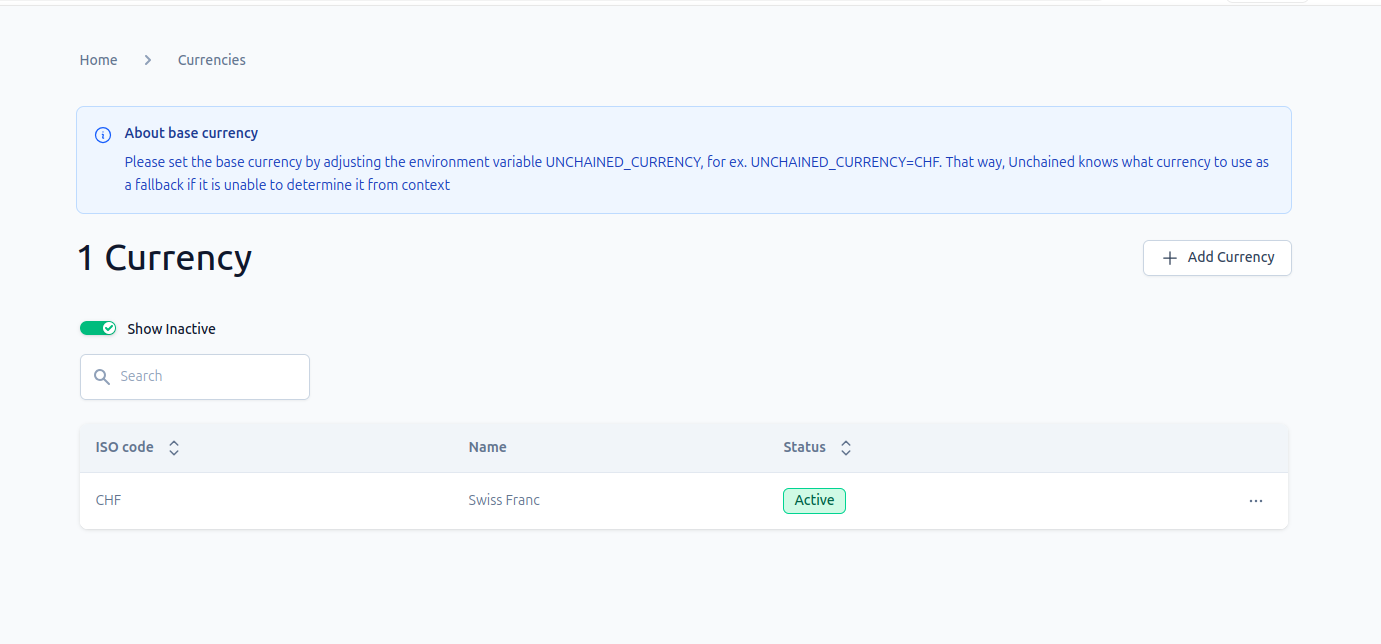The width and height of the screenshot is (1381, 644).
Task: Click the Active status badge
Action: 814,501
